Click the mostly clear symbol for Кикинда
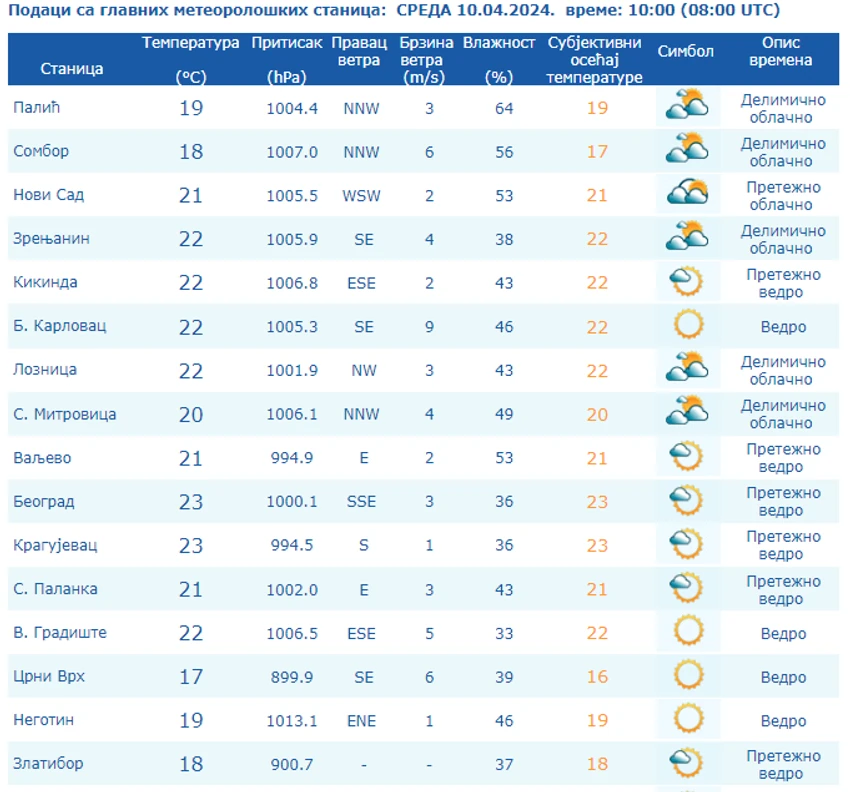 pos(687,281)
